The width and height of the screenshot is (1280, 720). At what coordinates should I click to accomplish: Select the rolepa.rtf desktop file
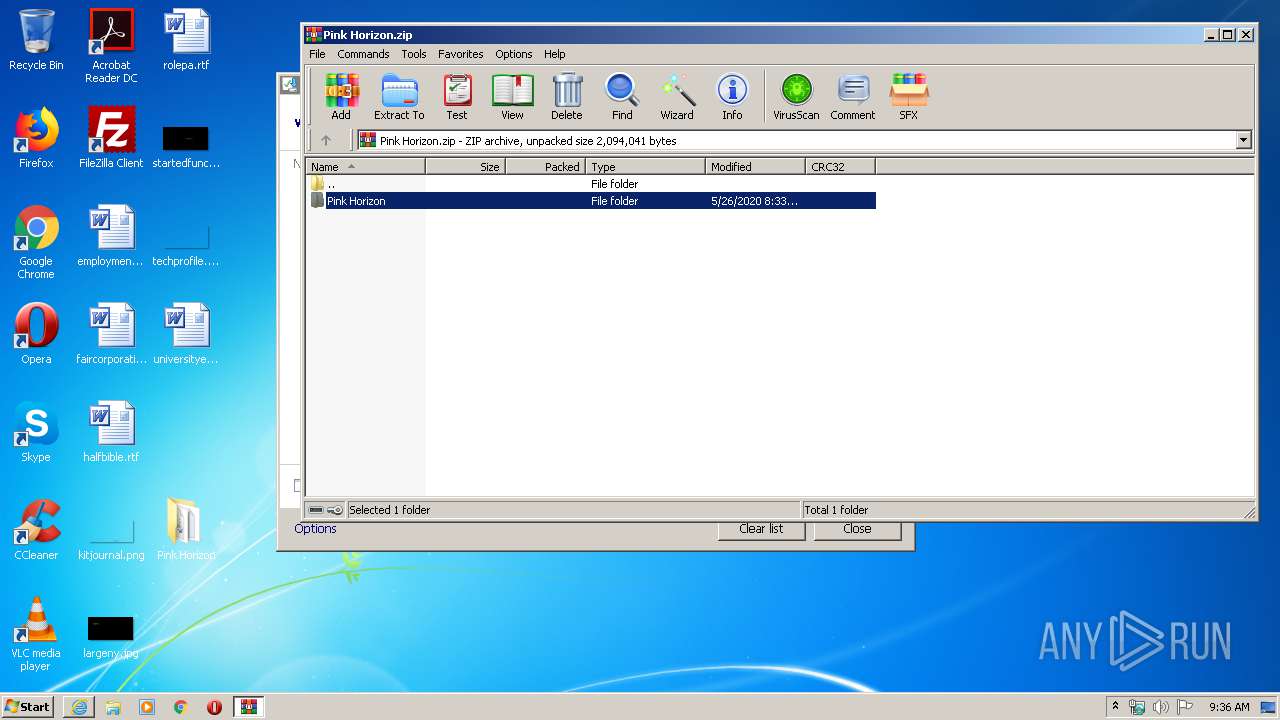point(186,40)
